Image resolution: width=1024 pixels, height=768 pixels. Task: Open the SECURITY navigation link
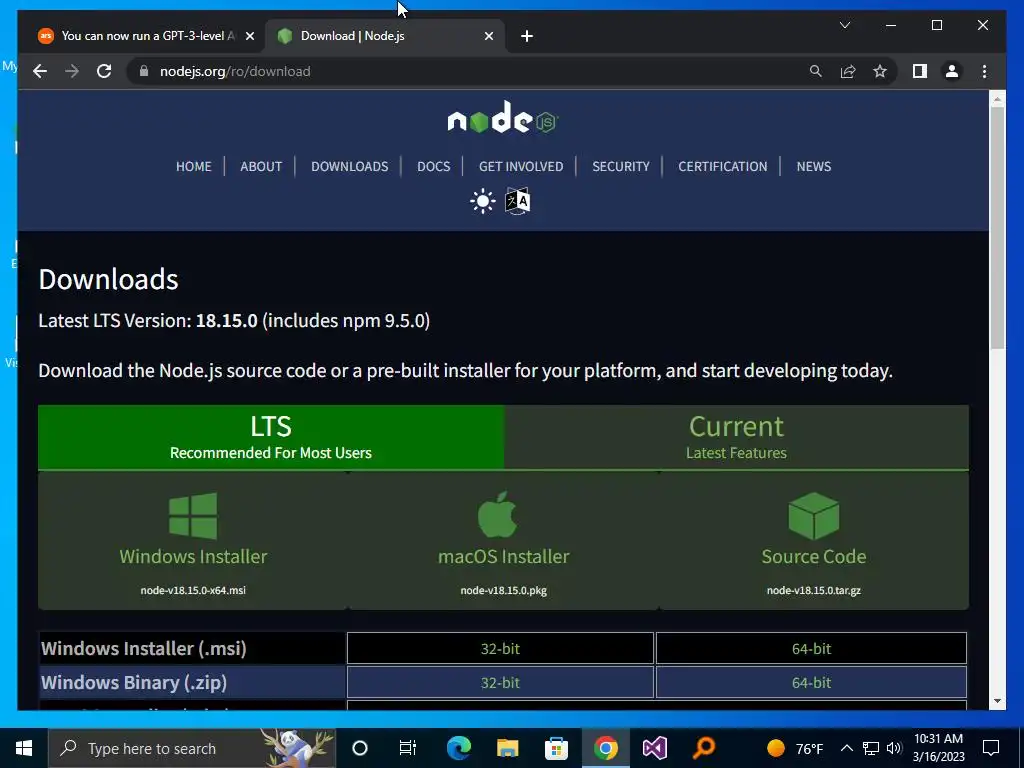click(620, 167)
